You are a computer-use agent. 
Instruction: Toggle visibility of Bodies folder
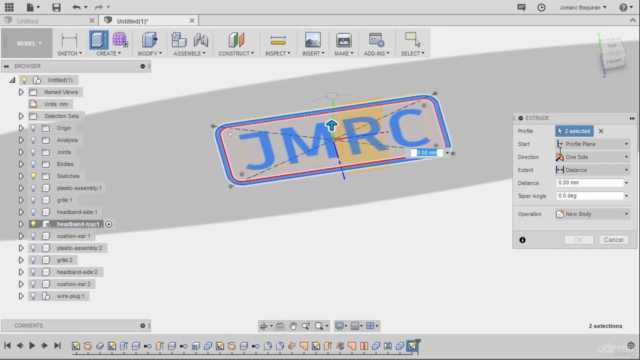[x=33, y=164]
